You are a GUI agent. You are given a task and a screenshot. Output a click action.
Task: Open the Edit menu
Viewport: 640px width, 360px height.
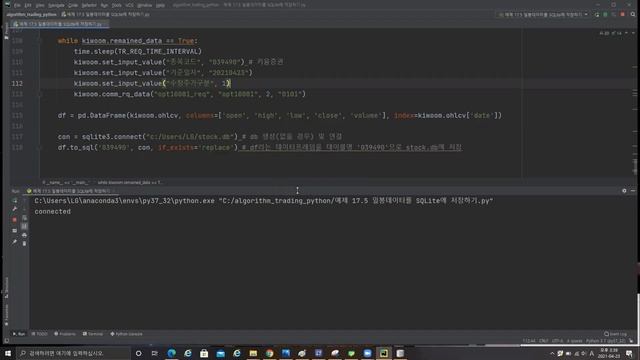(28, 5)
